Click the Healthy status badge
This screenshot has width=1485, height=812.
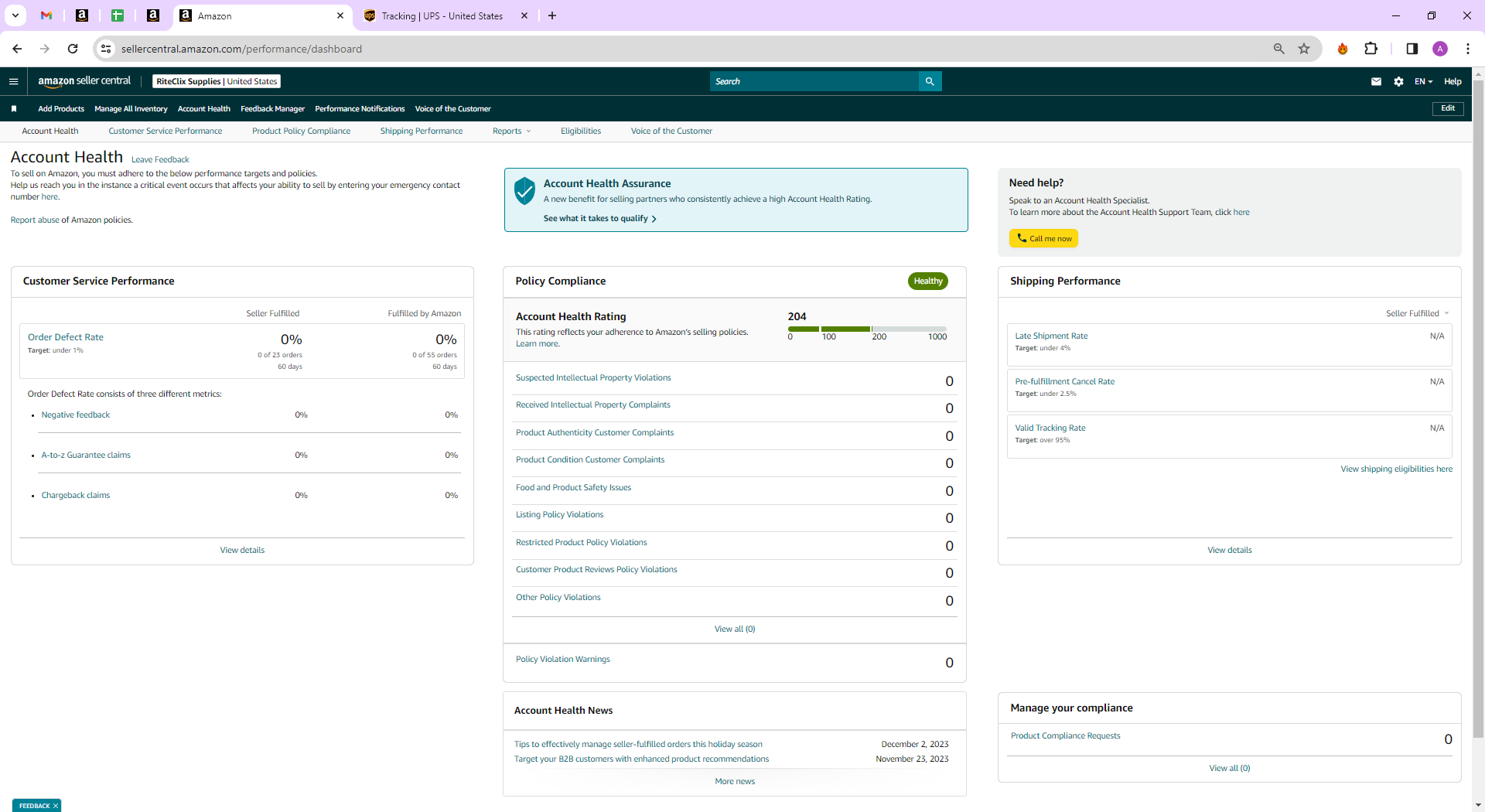[927, 281]
